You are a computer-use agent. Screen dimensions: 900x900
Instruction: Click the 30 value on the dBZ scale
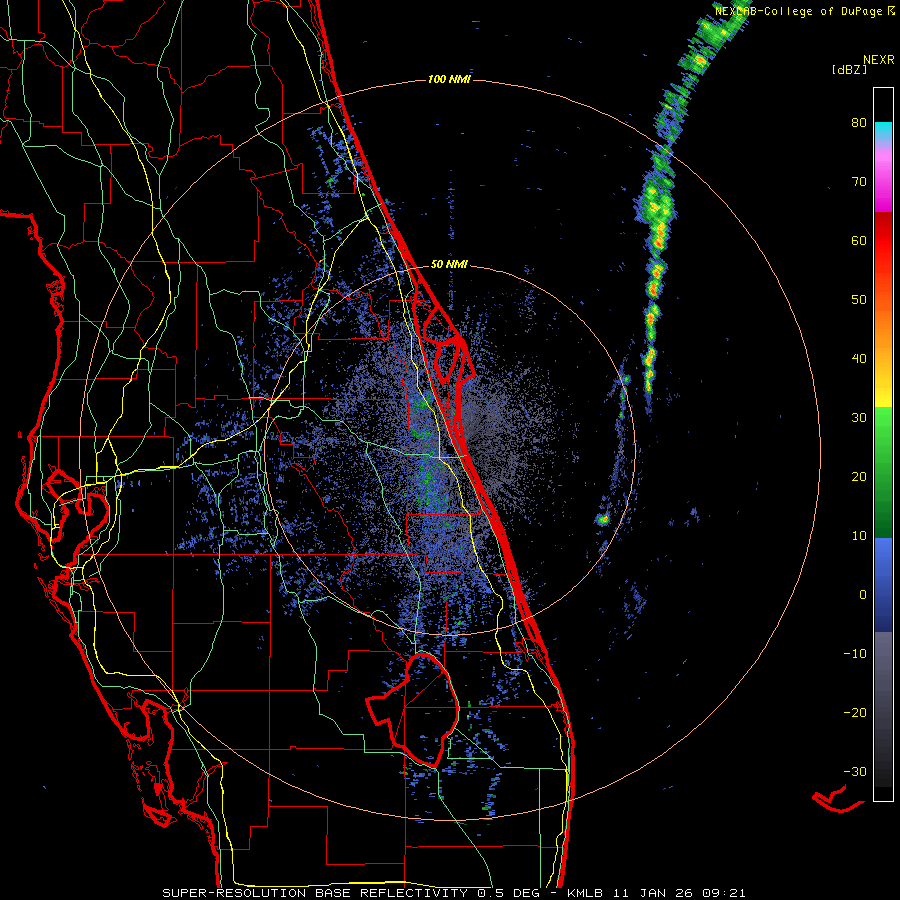point(859,418)
